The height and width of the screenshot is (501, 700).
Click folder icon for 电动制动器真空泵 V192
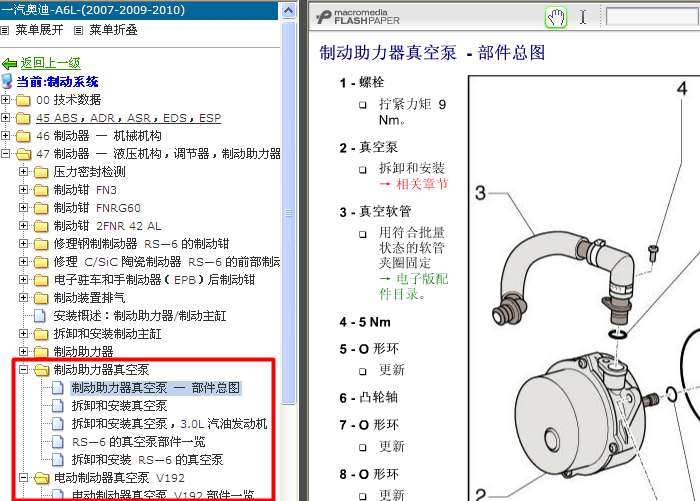[42, 478]
